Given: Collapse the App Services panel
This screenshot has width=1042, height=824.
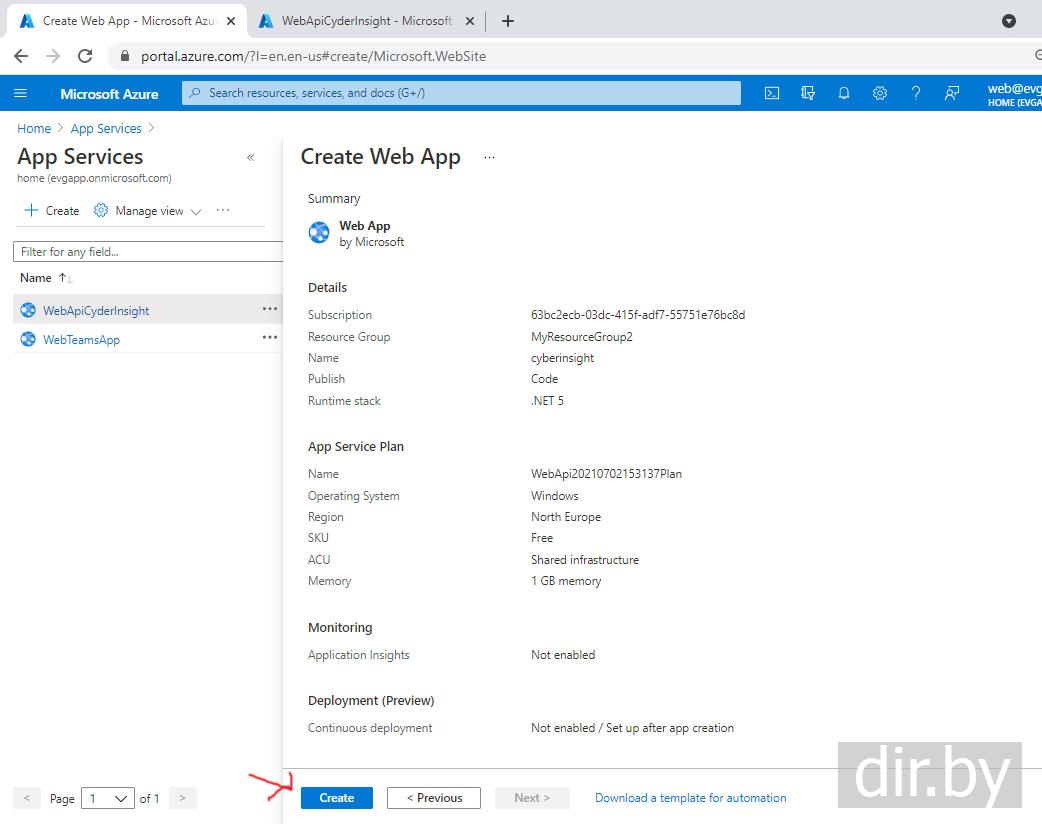Looking at the screenshot, I should [250, 157].
